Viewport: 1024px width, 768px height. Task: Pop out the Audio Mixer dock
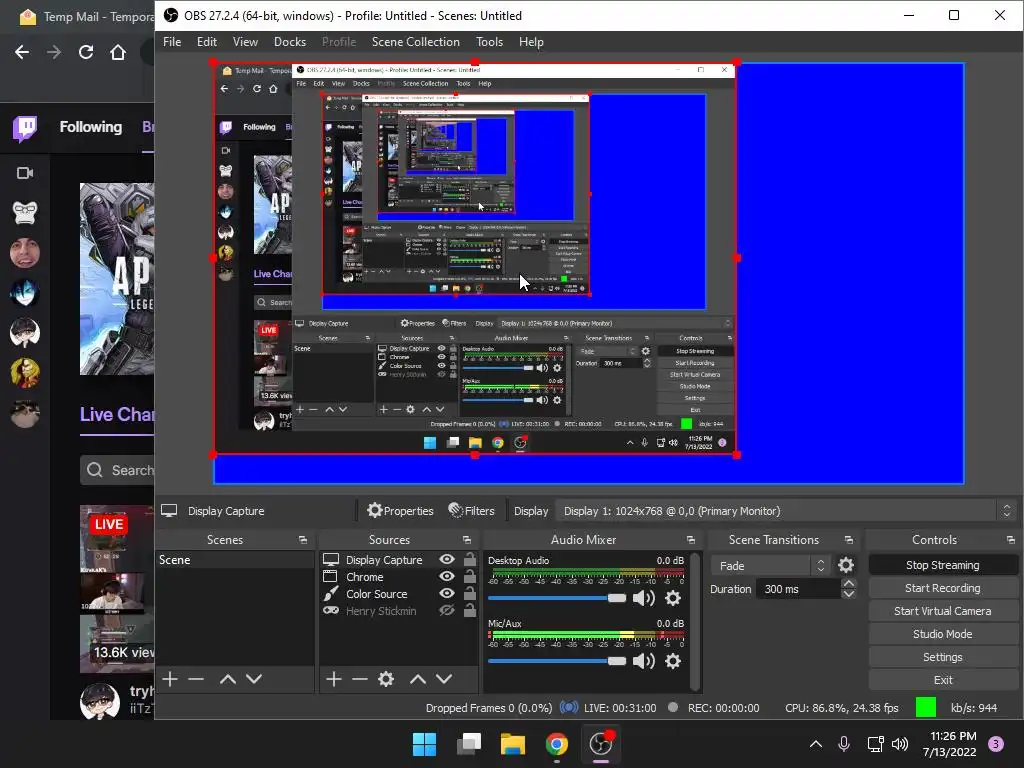pos(691,540)
